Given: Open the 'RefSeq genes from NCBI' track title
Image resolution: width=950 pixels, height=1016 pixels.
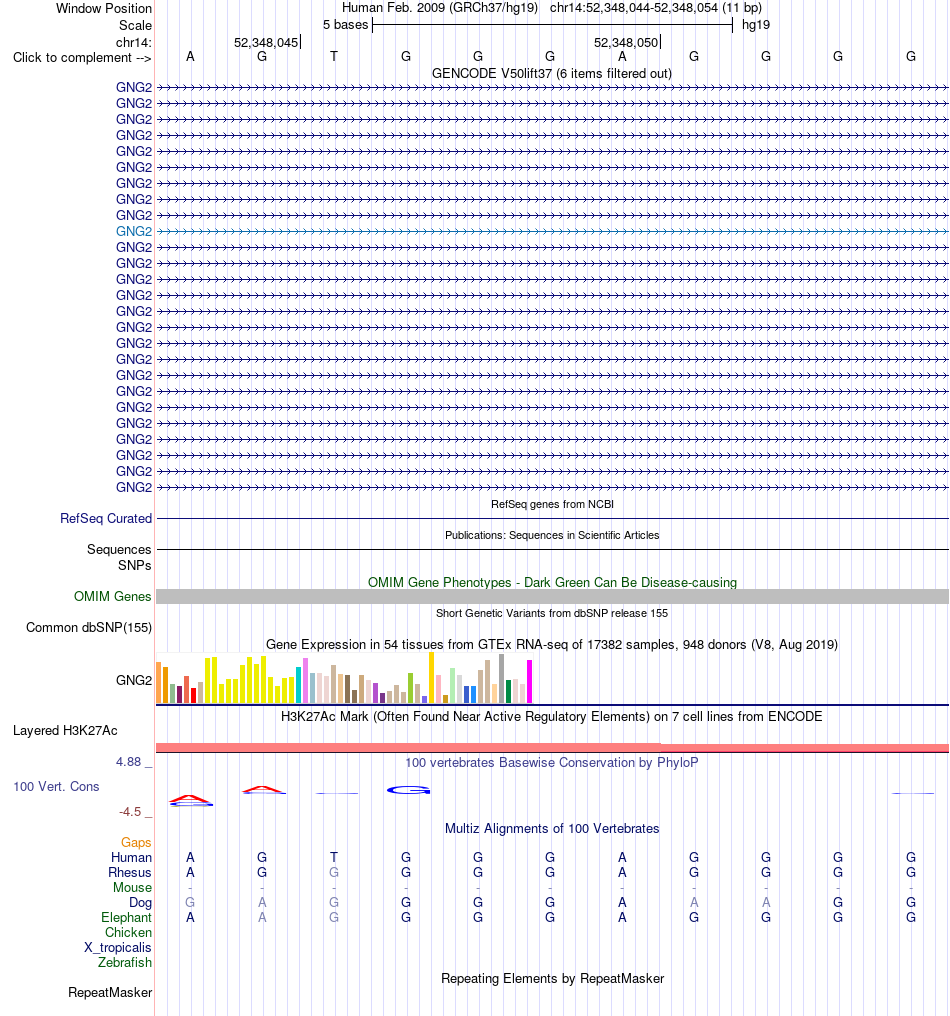Looking at the screenshot, I should click(x=552, y=504).
